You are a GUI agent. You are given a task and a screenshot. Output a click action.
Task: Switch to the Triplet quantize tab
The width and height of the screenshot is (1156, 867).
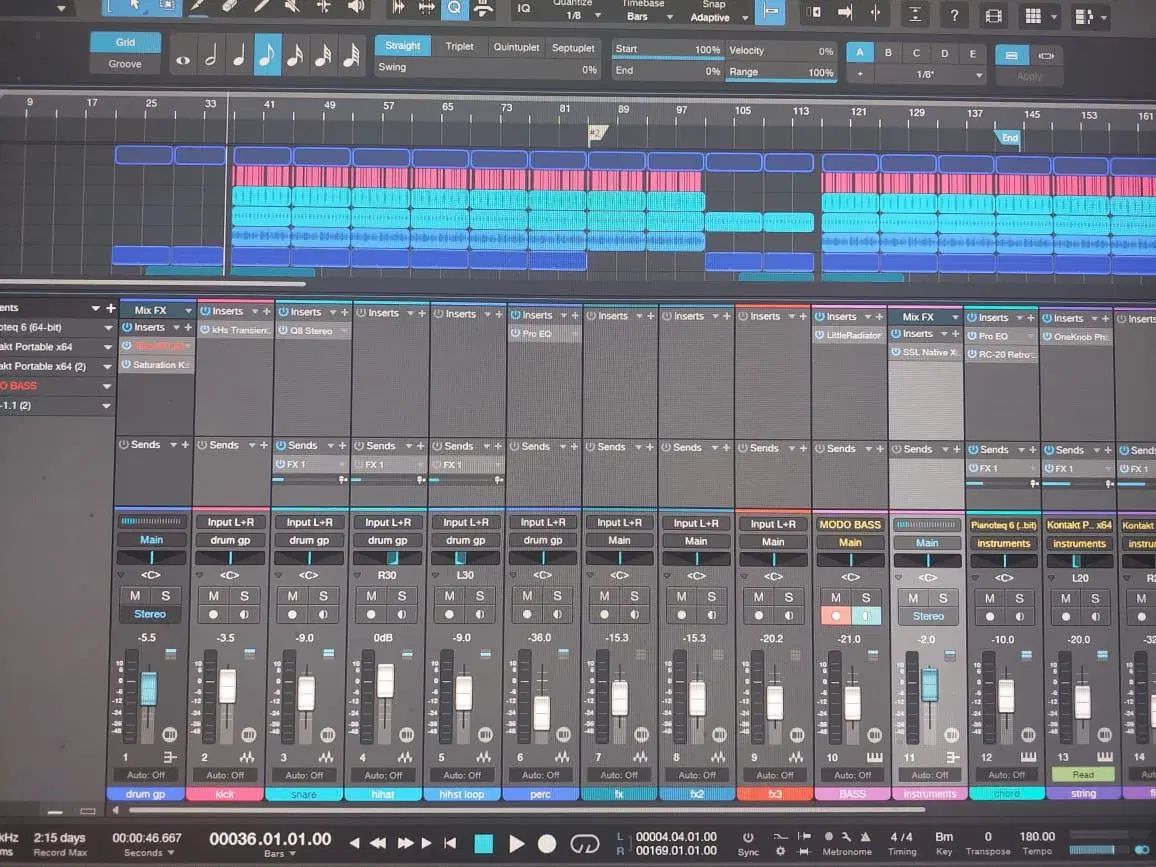pos(459,46)
